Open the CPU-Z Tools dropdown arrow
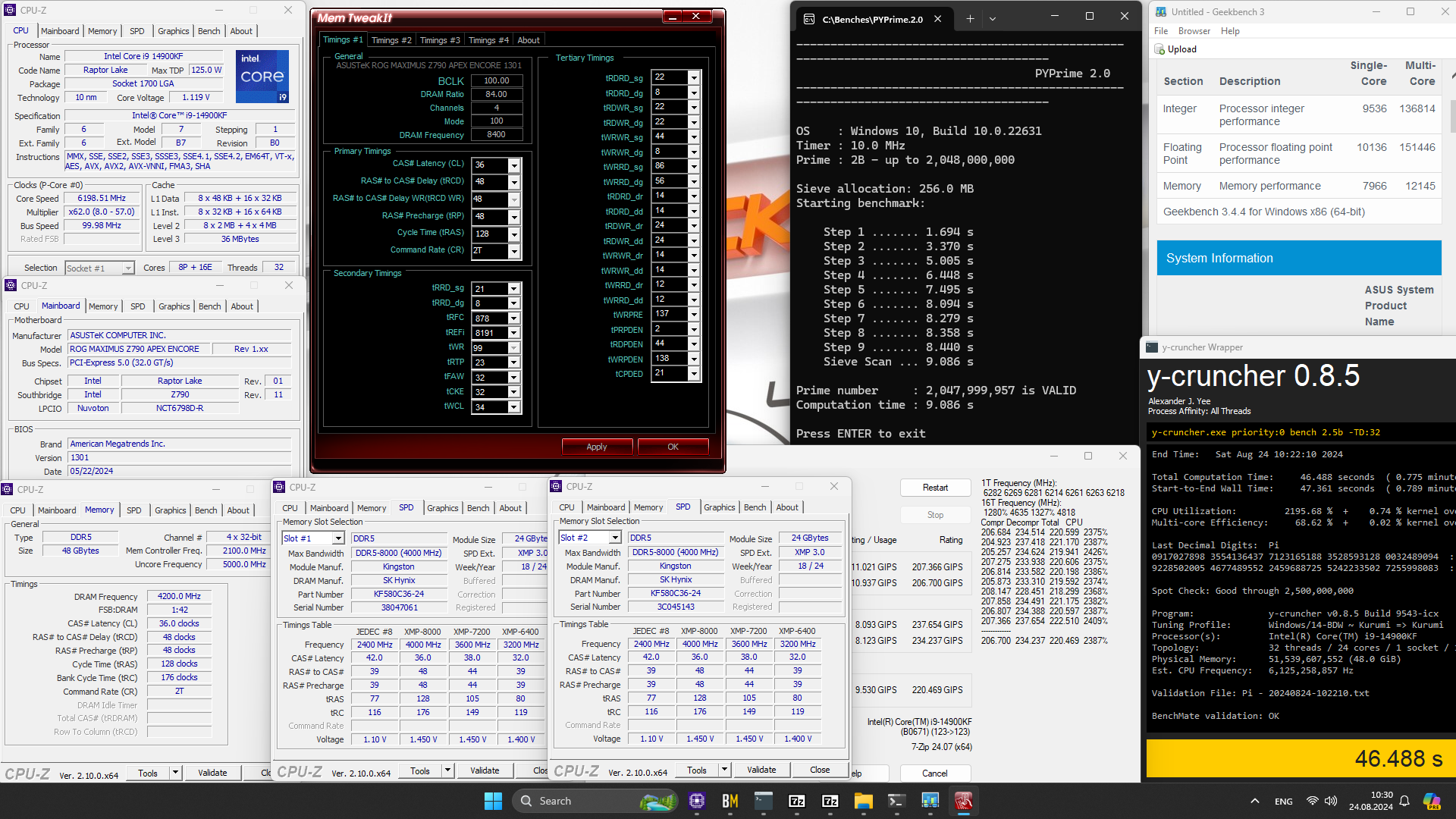1456x819 pixels. [175, 773]
